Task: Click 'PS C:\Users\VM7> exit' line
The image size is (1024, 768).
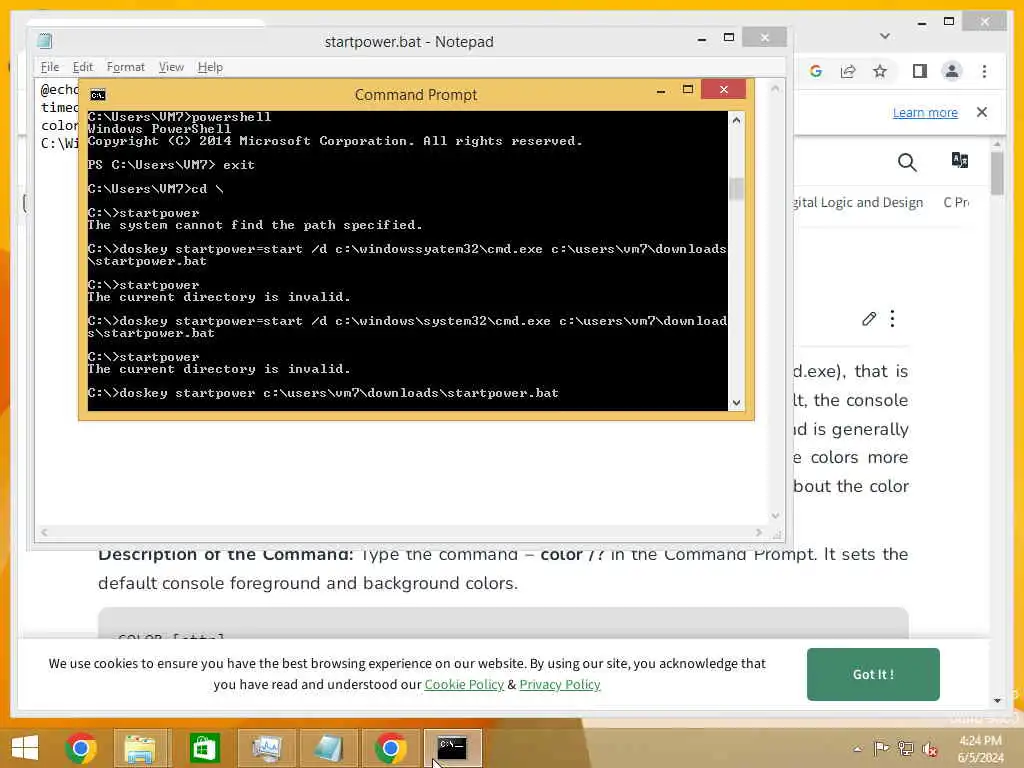Action: [x=171, y=165]
